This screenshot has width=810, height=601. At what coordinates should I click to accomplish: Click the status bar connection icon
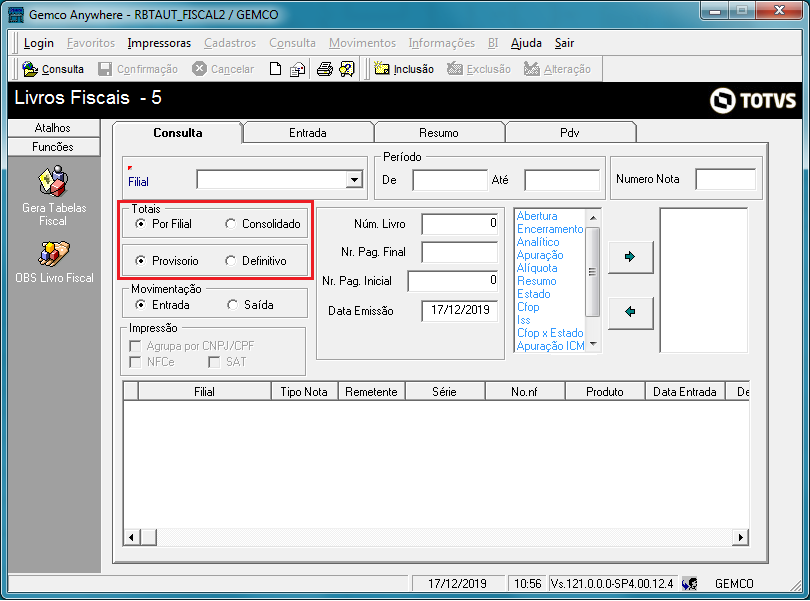coord(689,584)
